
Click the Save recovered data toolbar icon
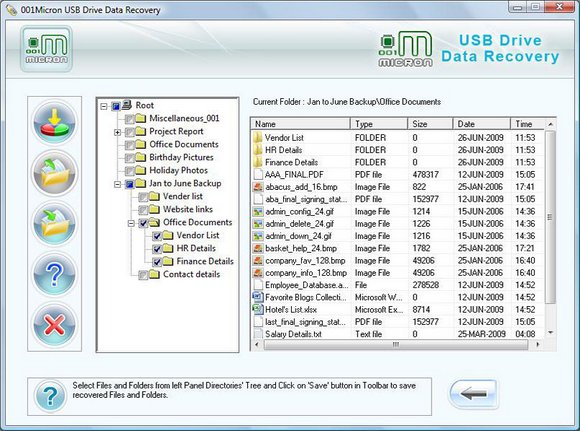pyautogui.click(x=54, y=122)
